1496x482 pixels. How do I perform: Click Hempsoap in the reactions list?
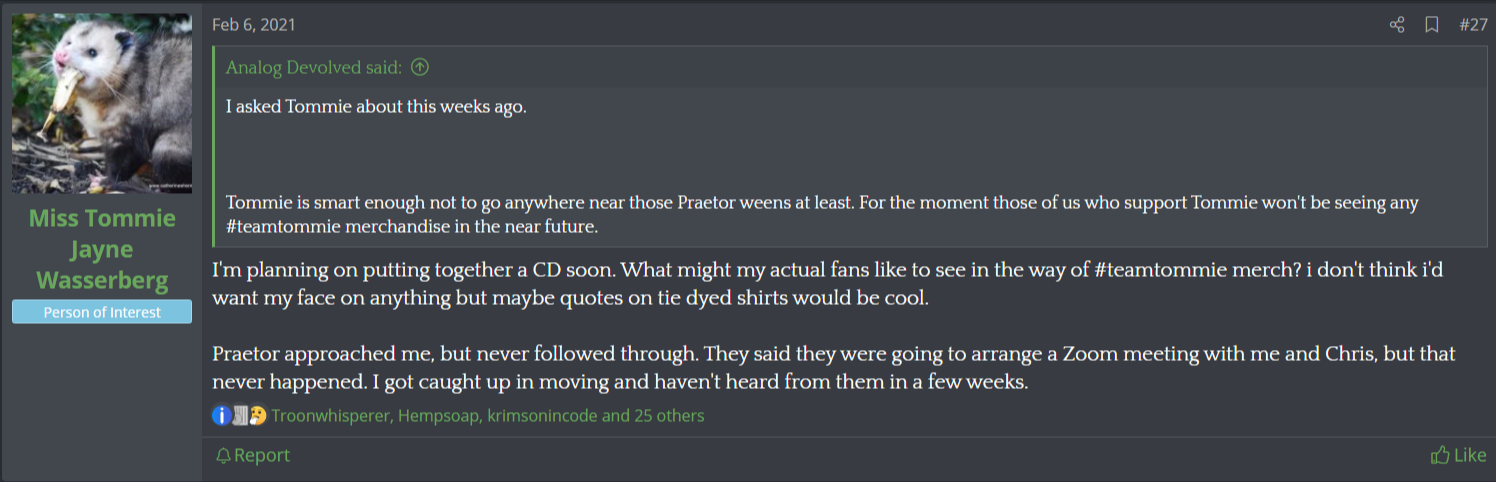pyautogui.click(x=438, y=415)
